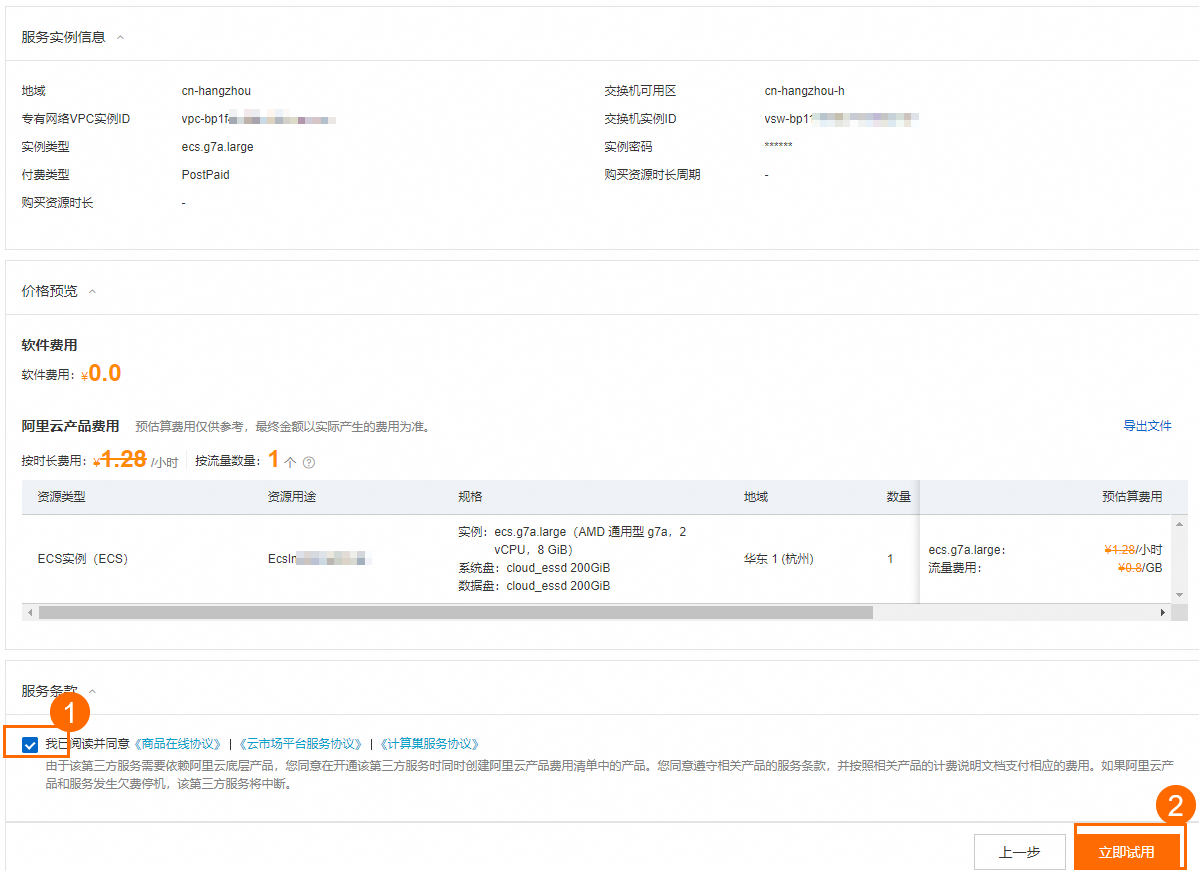Click the 预估算费用 column header
Viewport: 1199px width, 871px height.
tap(1132, 497)
